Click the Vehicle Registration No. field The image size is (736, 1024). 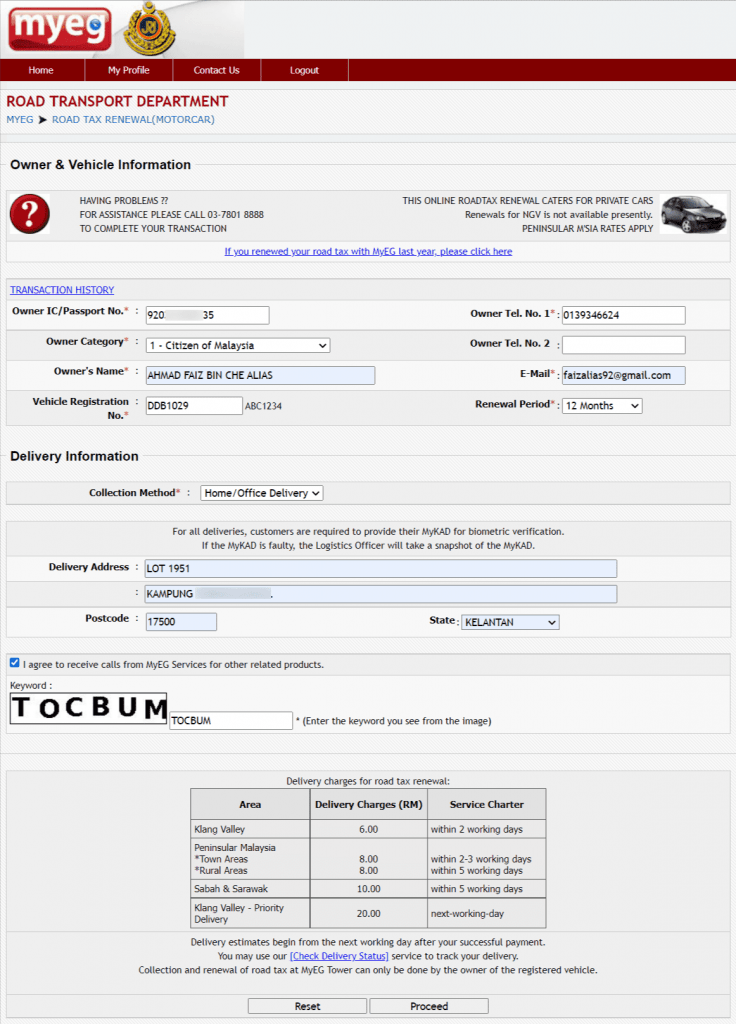[x=193, y=405]
